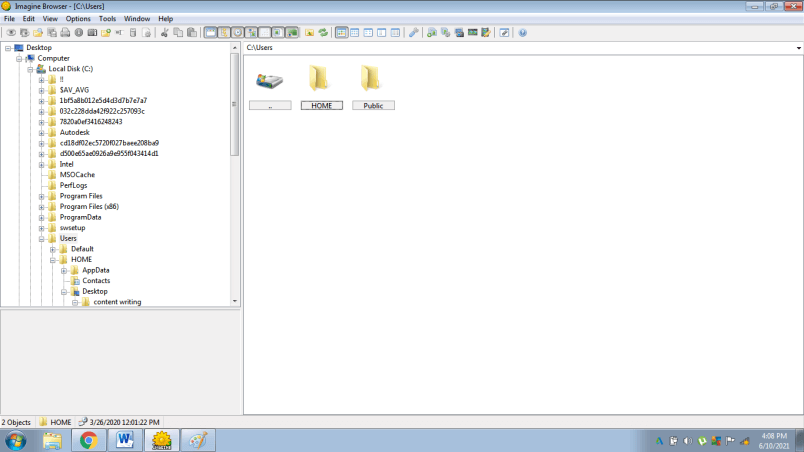804x452 pixels.
Task: Open Google Chrome from the taskbar
Action: (88, 440)
